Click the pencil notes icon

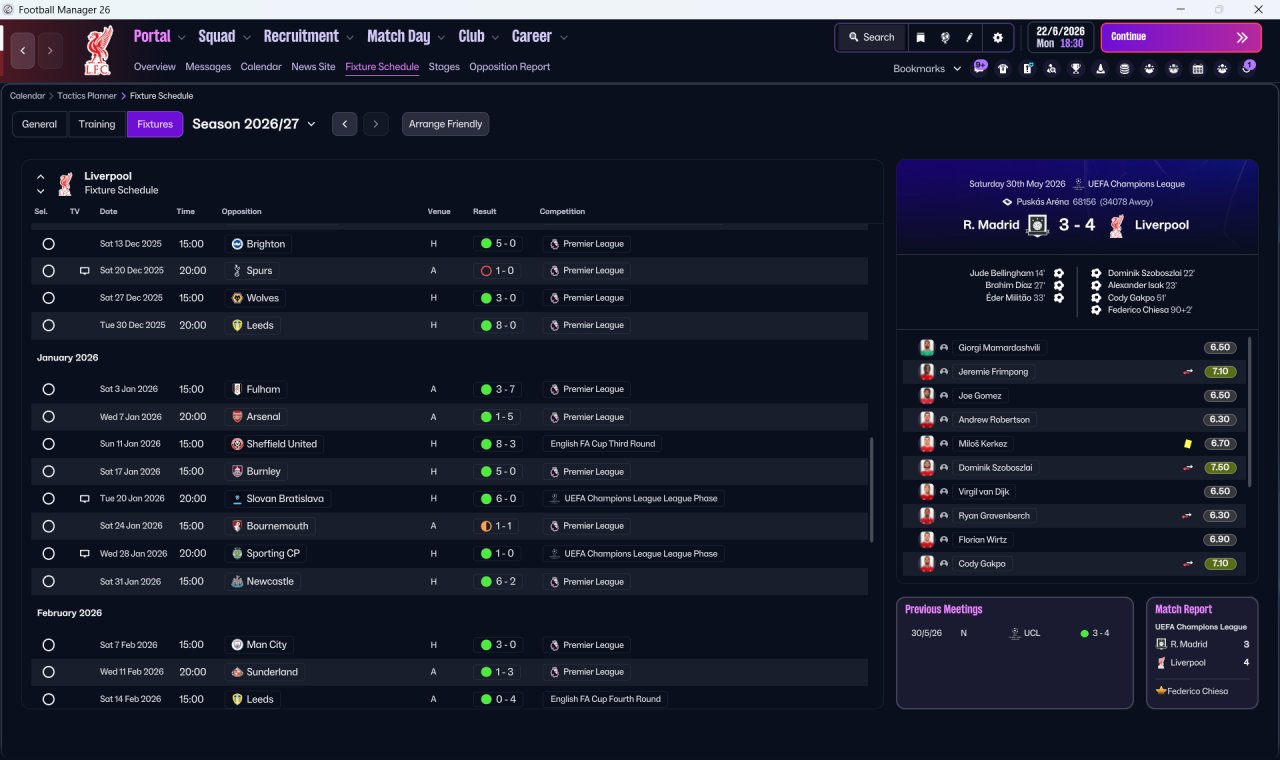[x=969, y=37]
